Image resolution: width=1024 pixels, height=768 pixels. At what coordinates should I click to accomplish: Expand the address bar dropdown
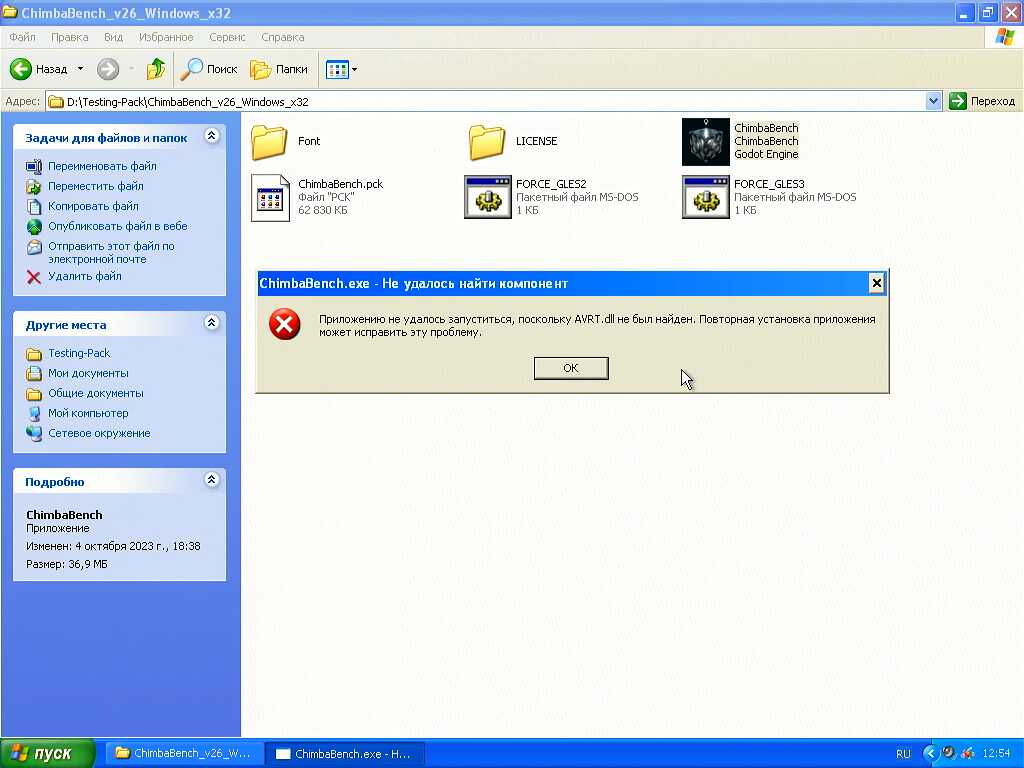(x=933, y=101)
